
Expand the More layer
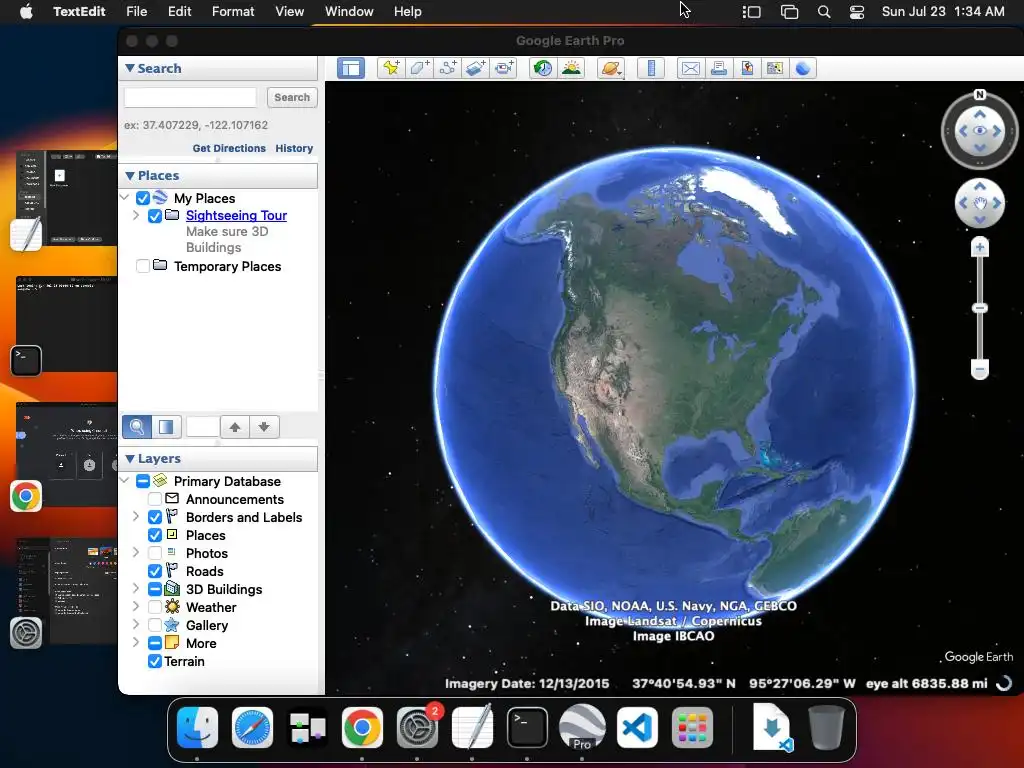(136, 643)
